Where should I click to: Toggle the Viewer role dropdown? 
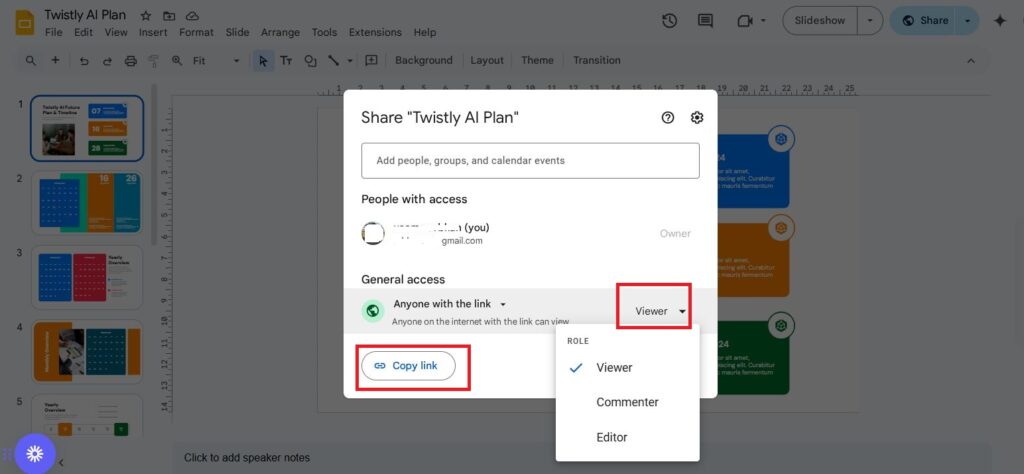[x=660, y=311]
